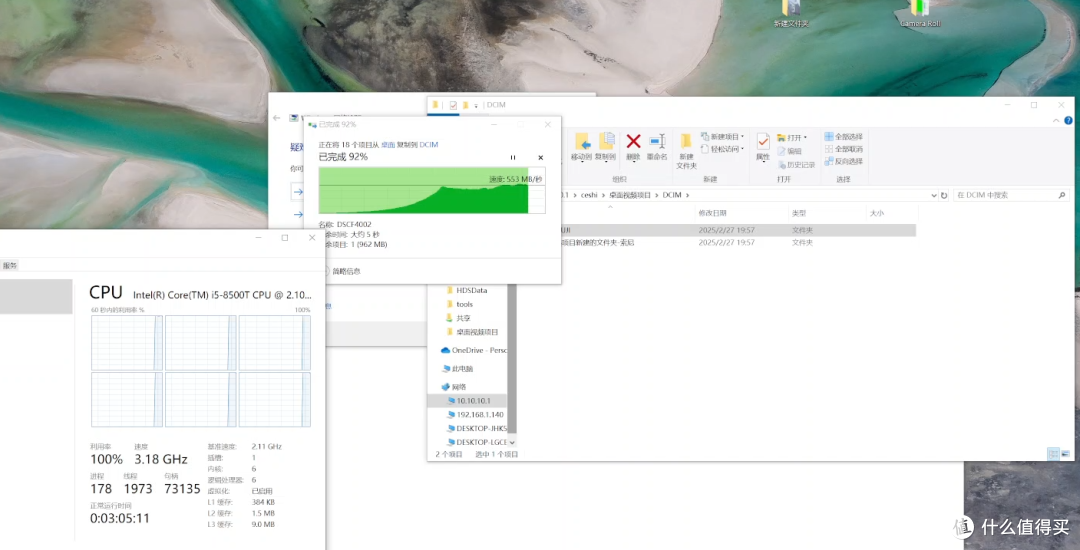Switch to details view icon in status bar
The width and height of the screenshot is (1080, 550).
(1053, 454)
